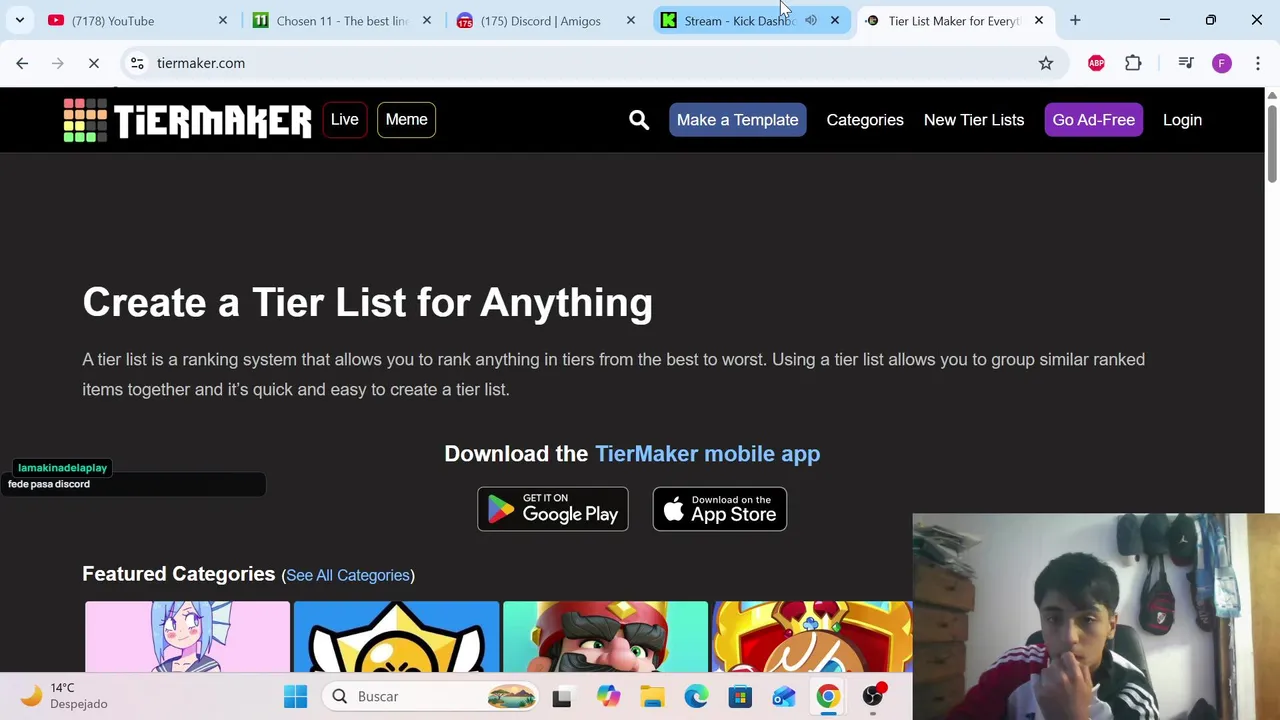The height and width of the screenshot is (720, 1280).
Task: Open the Chrome profile avatar
Action: (x=1221, y=63)
